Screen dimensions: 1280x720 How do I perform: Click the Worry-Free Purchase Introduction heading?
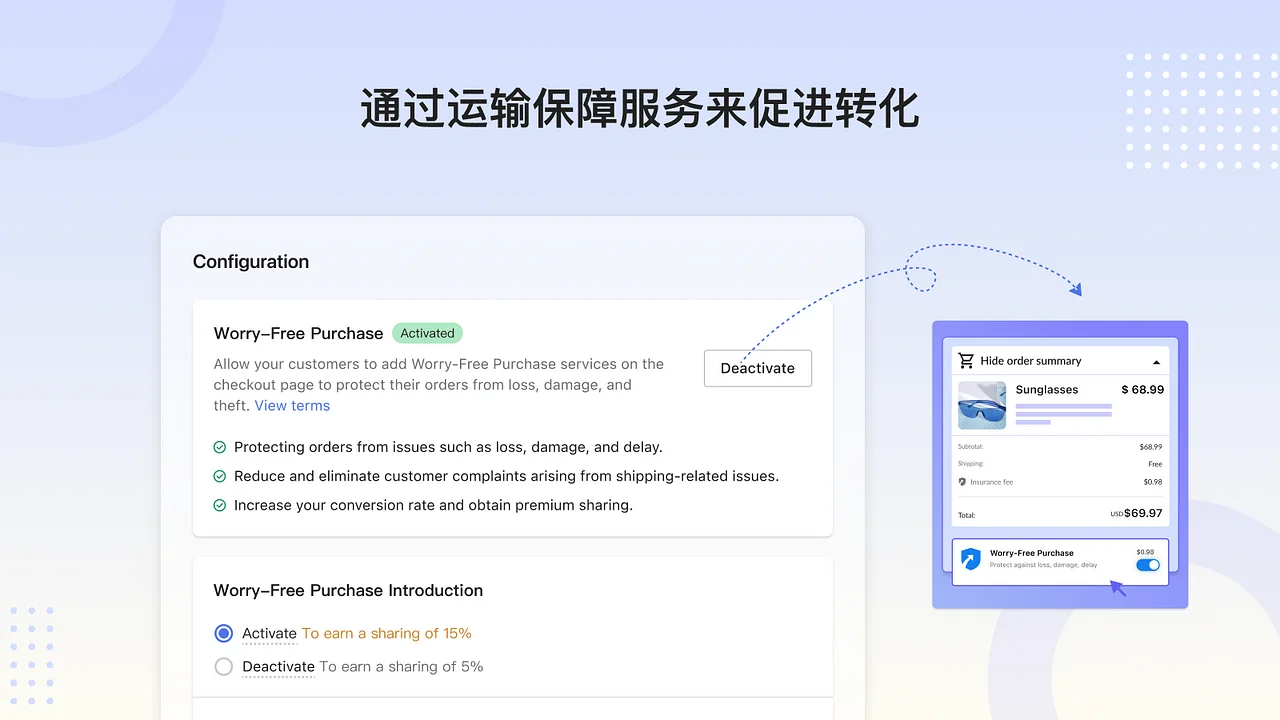348,590
